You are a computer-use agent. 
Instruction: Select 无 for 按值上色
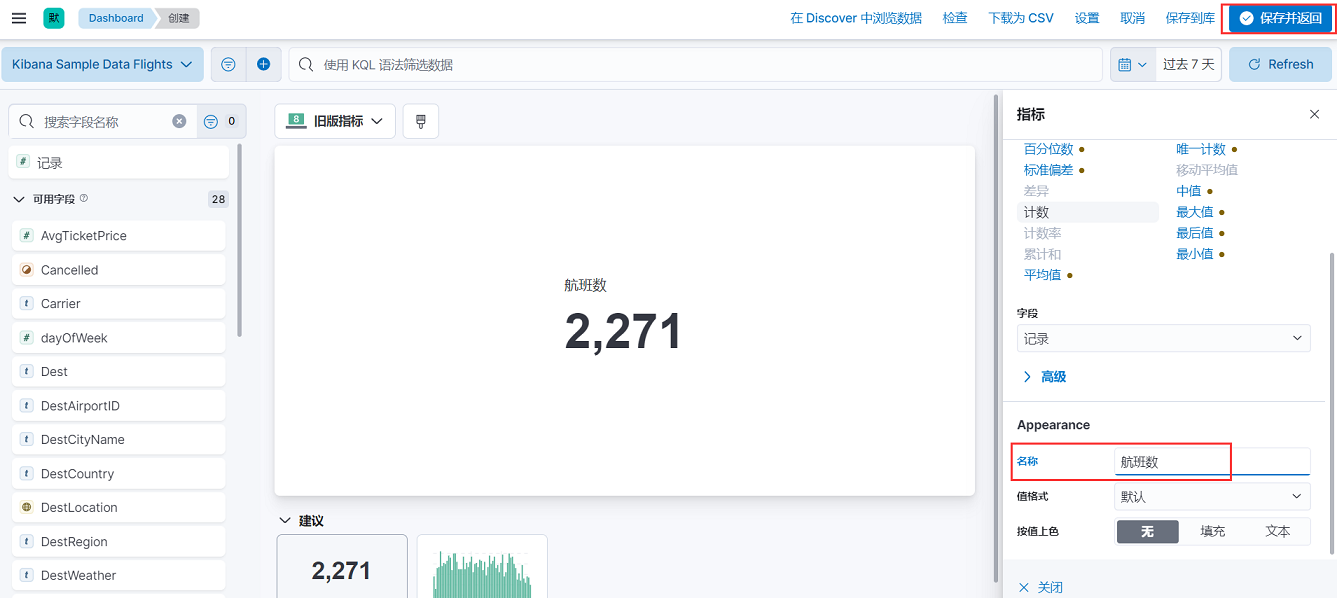point(1147,531)
